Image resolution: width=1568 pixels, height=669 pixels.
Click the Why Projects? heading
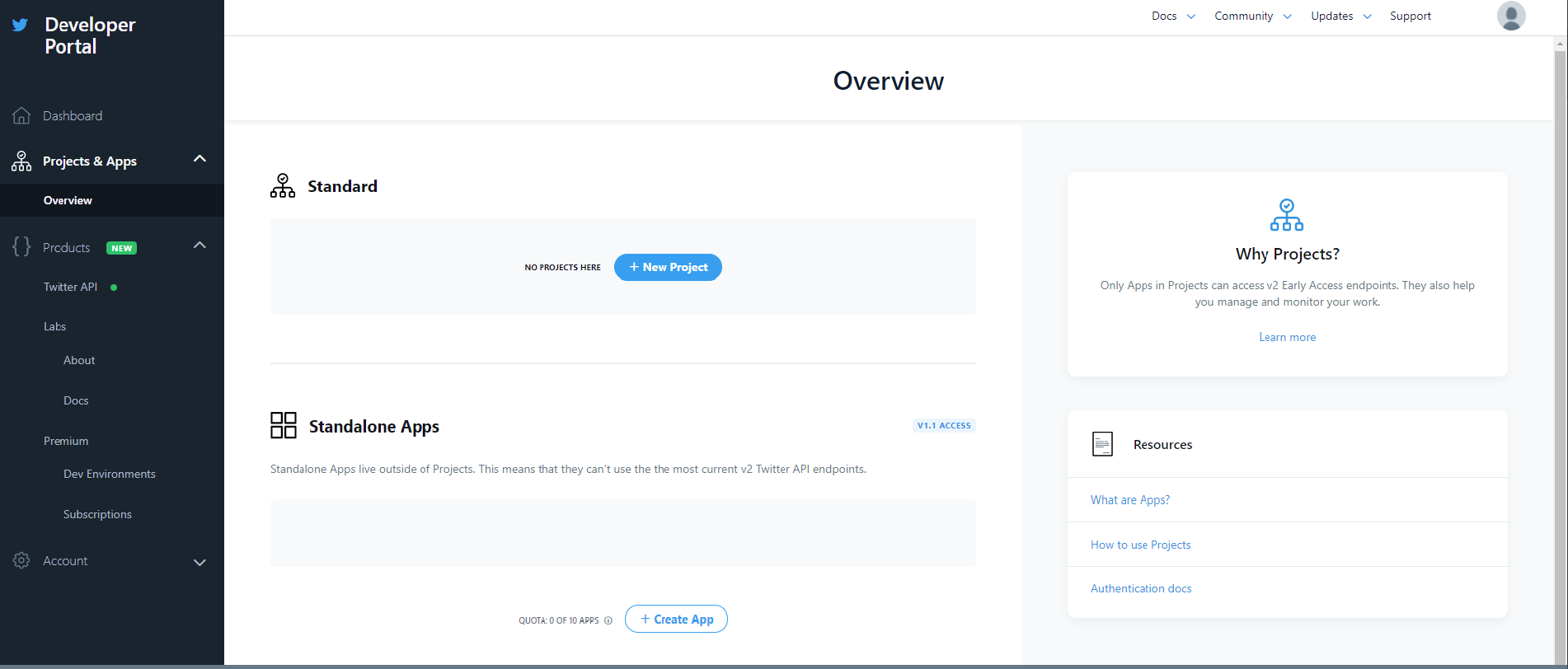1287,254
